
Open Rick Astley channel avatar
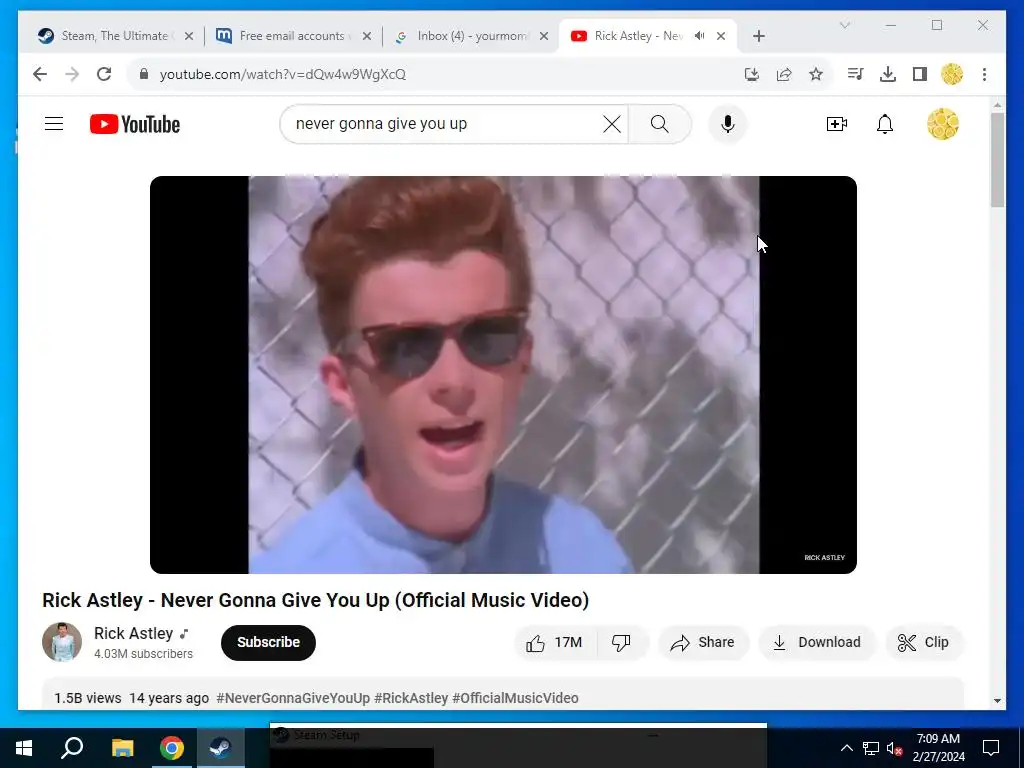pyautogui.click(x=62, y=642)
